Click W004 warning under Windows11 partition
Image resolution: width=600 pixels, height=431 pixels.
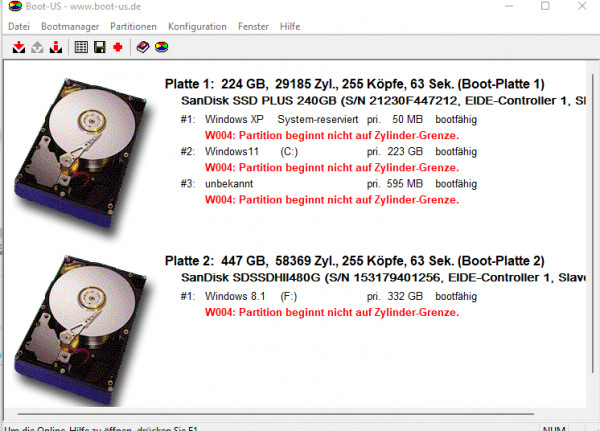tap(332, 168)
